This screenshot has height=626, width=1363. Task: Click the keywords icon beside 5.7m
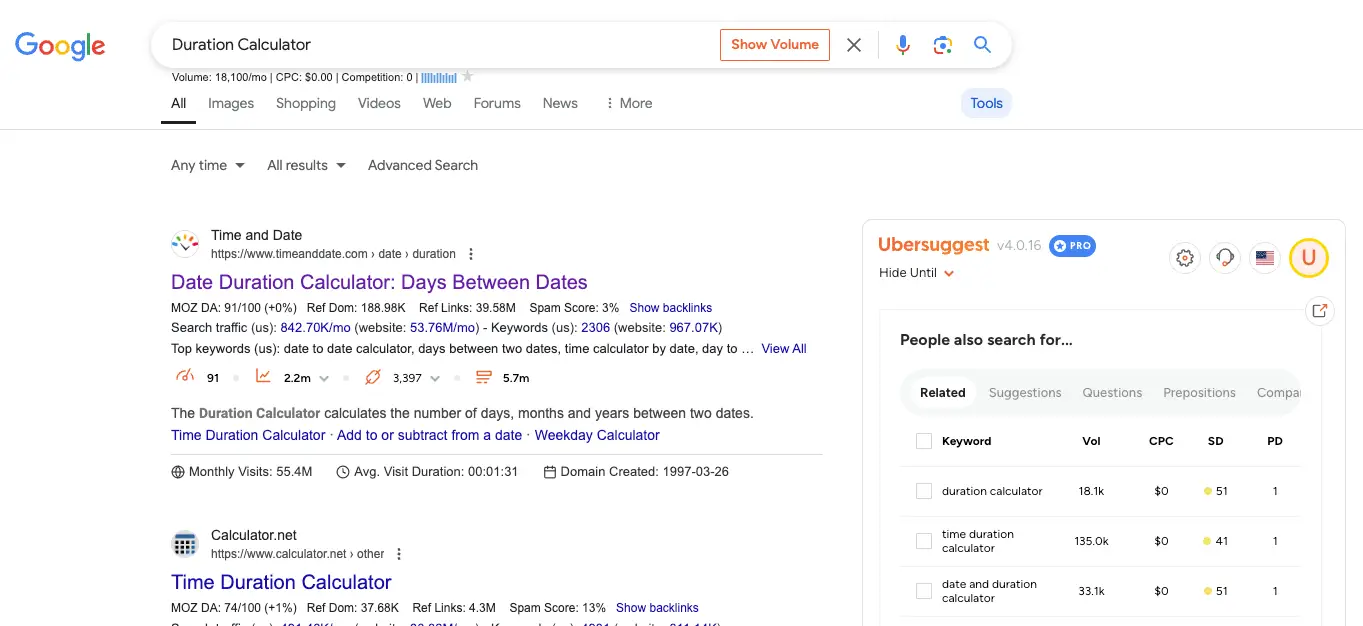click(x=484, y=377)
